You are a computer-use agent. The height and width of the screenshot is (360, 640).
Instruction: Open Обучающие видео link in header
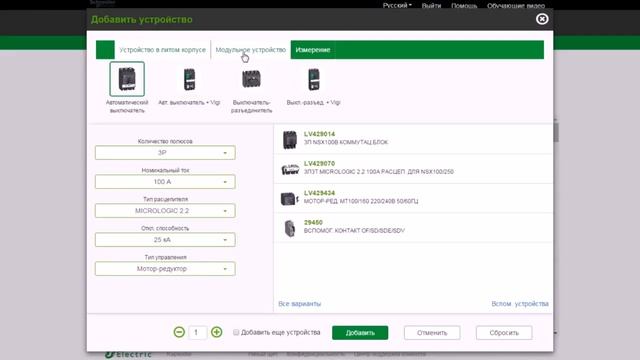tap(516, 5)
